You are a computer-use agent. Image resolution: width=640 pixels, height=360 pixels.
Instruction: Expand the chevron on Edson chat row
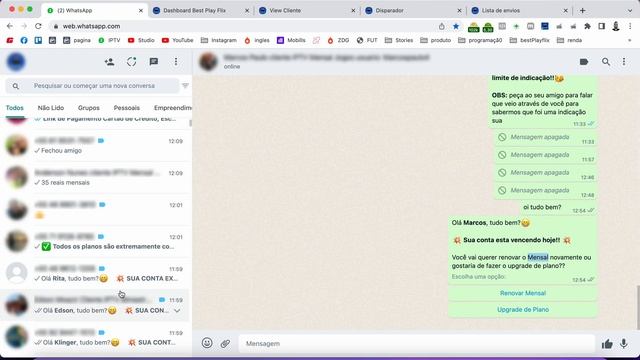[177, 311]
